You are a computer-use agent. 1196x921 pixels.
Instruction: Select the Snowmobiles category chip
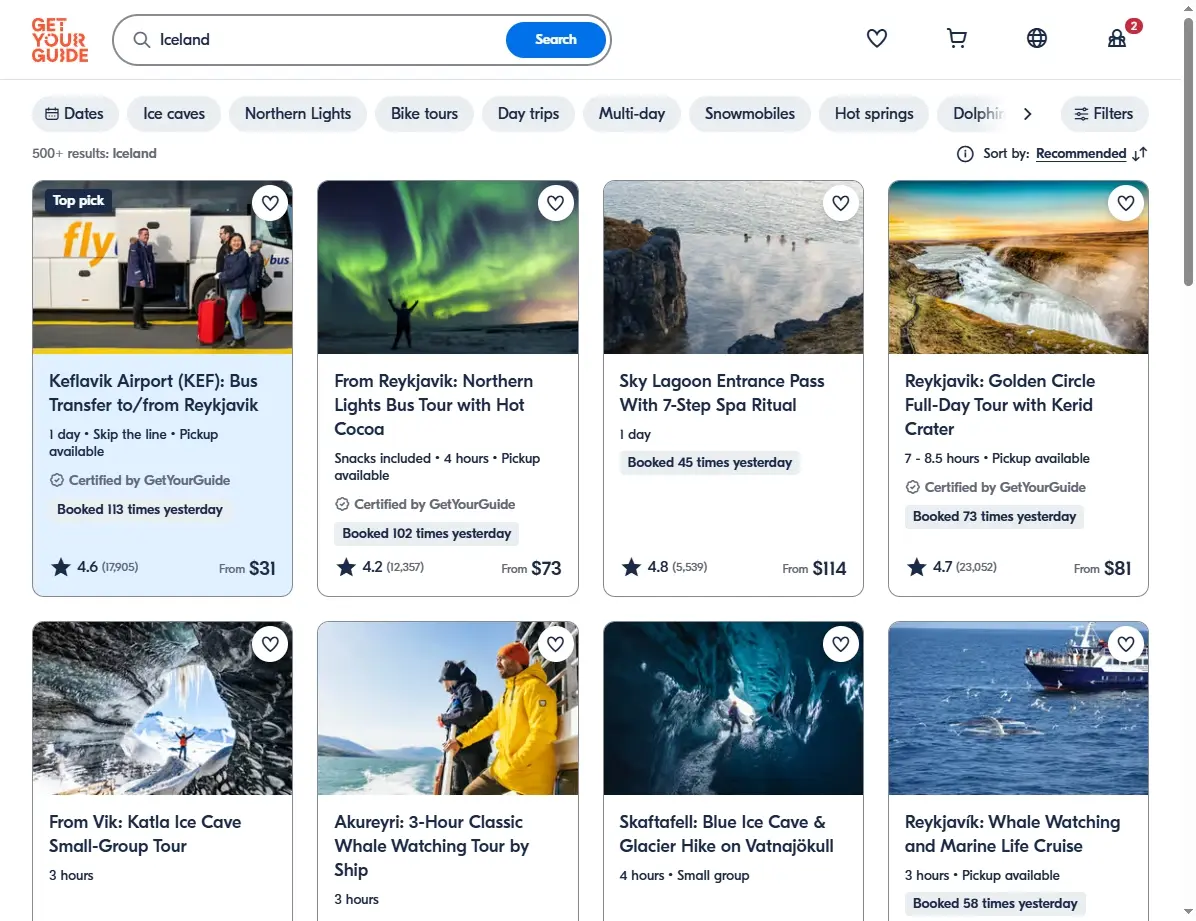tap(750, 114)
